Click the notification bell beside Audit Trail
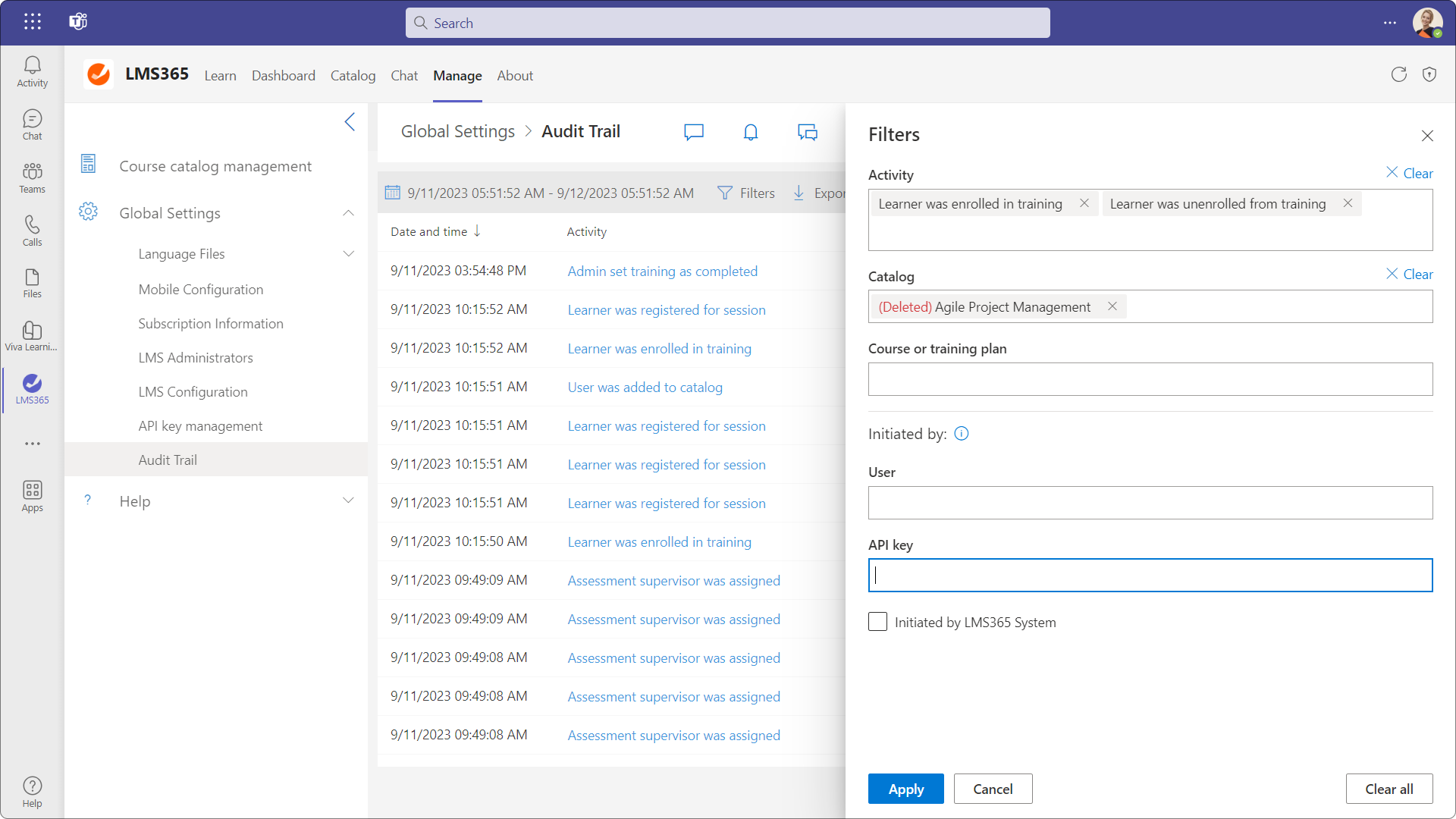Viewport: 1456px width, 819px height. point(751,132)
